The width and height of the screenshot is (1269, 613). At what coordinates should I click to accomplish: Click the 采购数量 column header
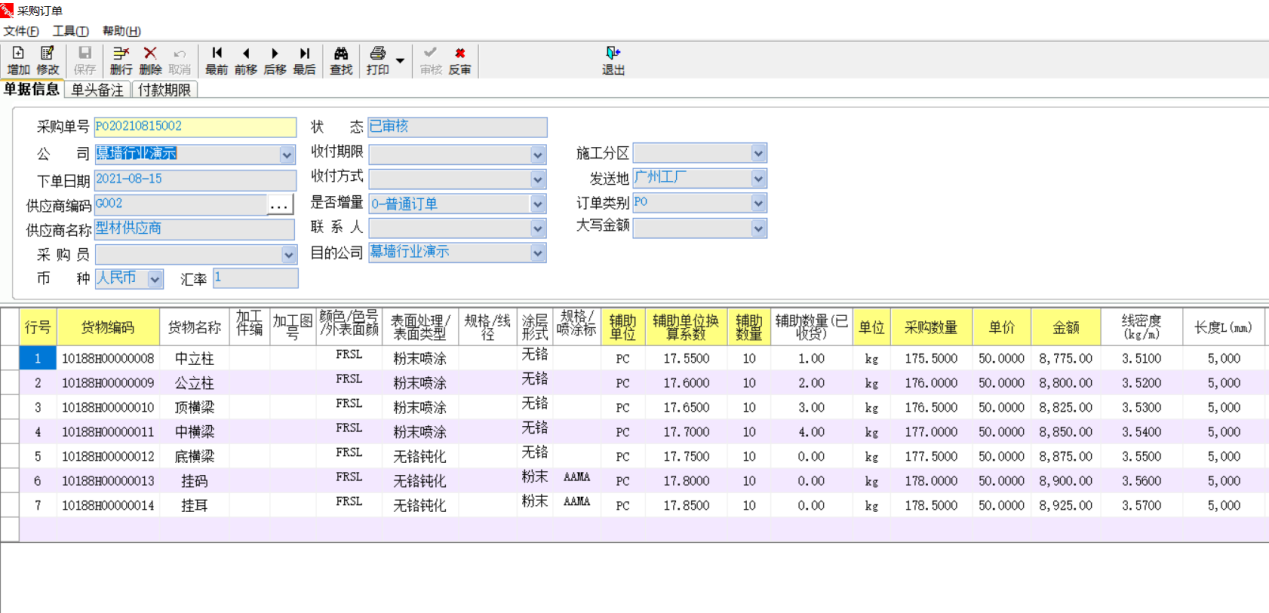click(x=931, y=327)
